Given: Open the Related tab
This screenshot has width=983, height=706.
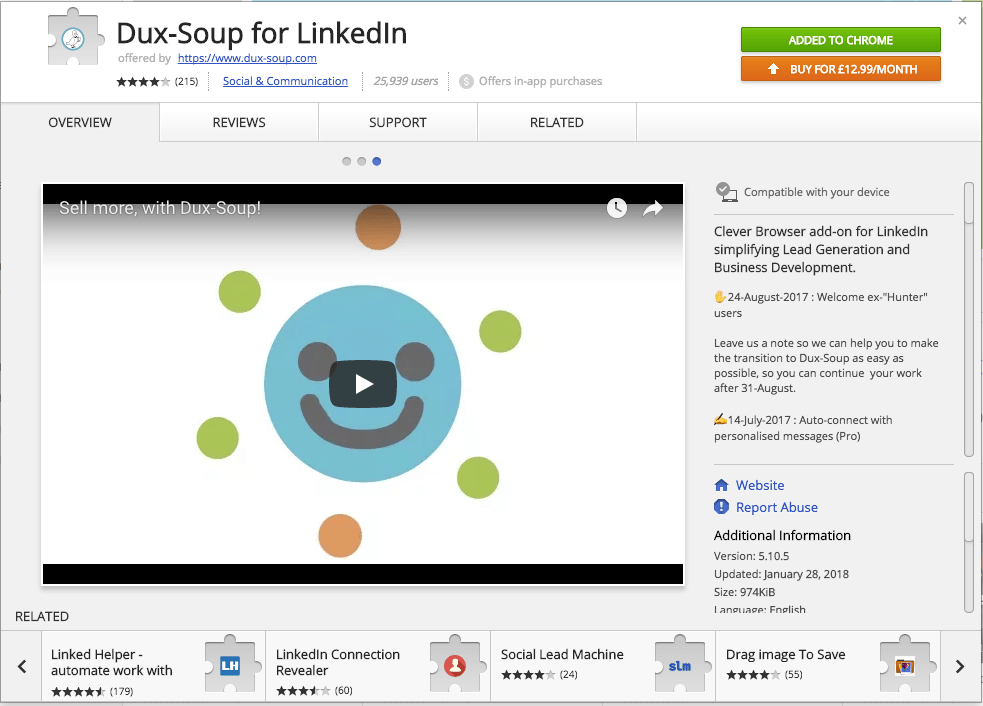Looking at the screenshot, I should pyautogui.click(x=557, y=122).
